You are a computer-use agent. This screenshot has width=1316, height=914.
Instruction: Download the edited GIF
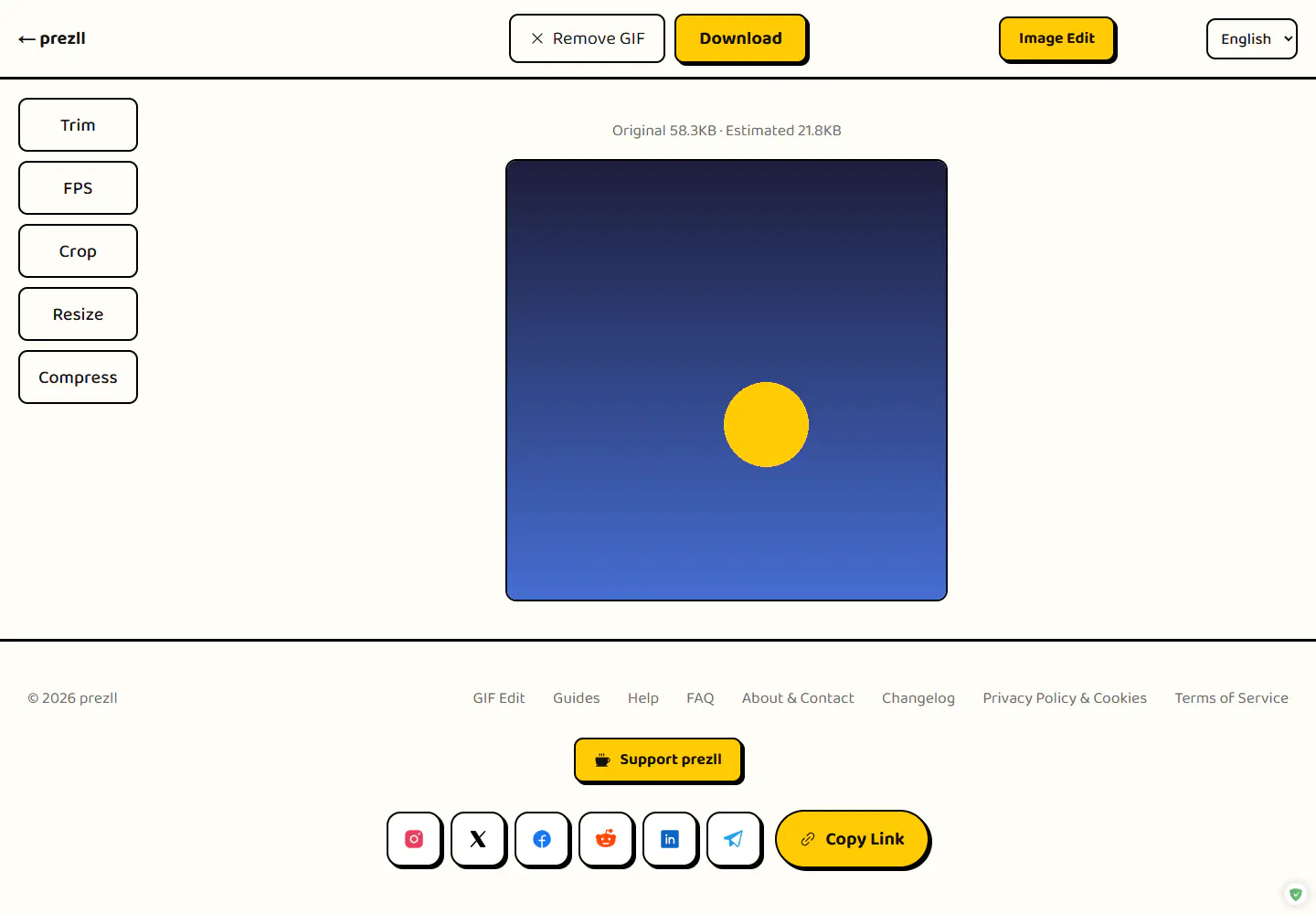pos(740,38)
